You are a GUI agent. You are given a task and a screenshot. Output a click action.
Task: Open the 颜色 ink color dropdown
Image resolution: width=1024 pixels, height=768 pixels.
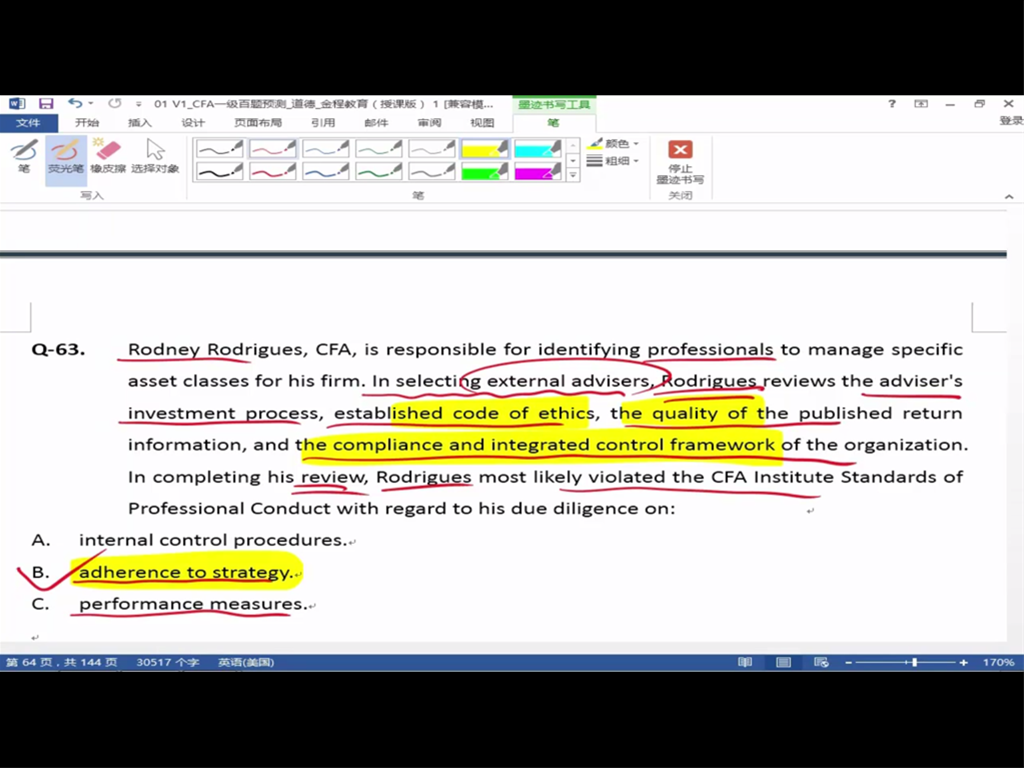click(x=613, y=144)
